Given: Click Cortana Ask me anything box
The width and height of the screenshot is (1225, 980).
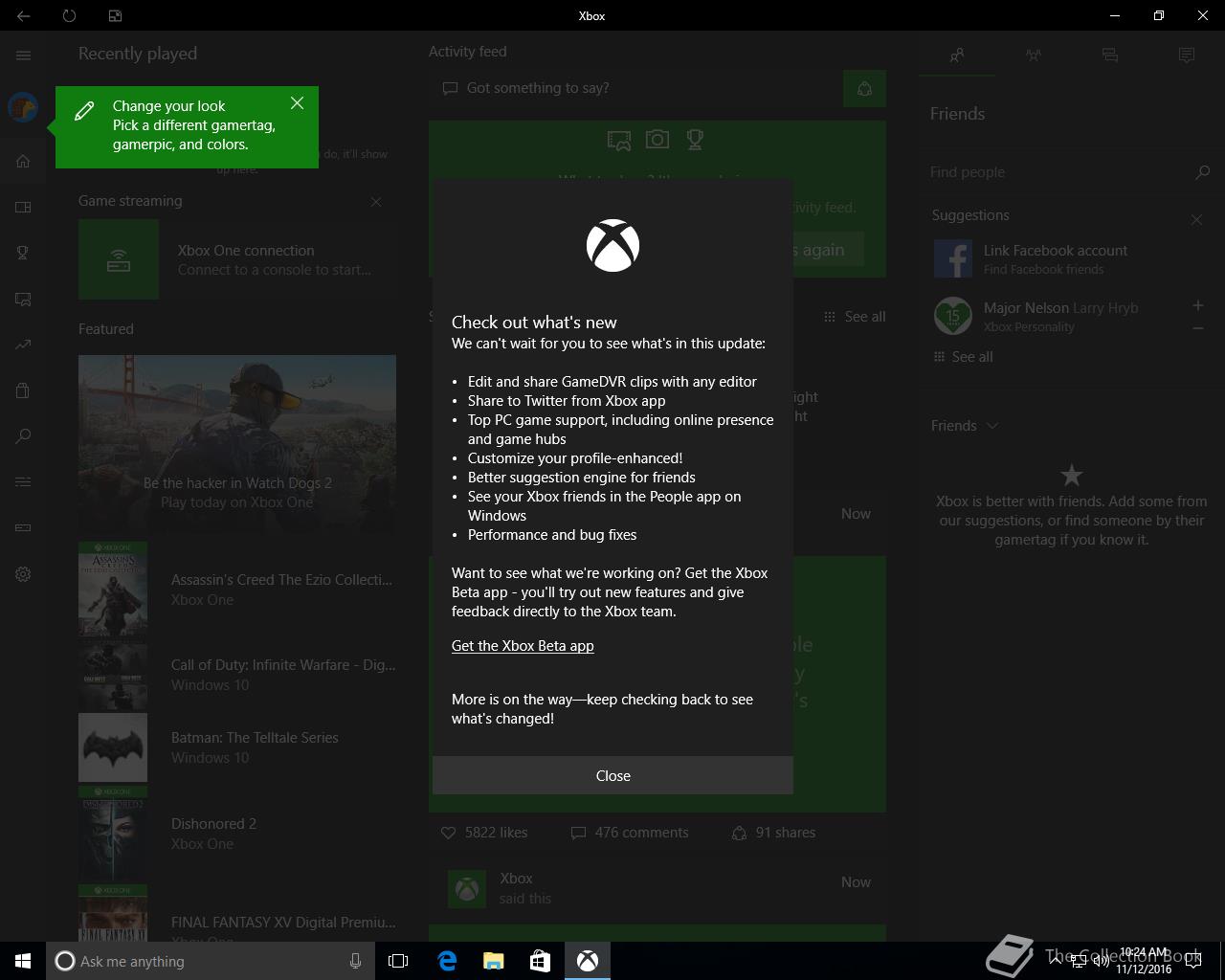Looking at the screenshot, I should tap(209, 961).
